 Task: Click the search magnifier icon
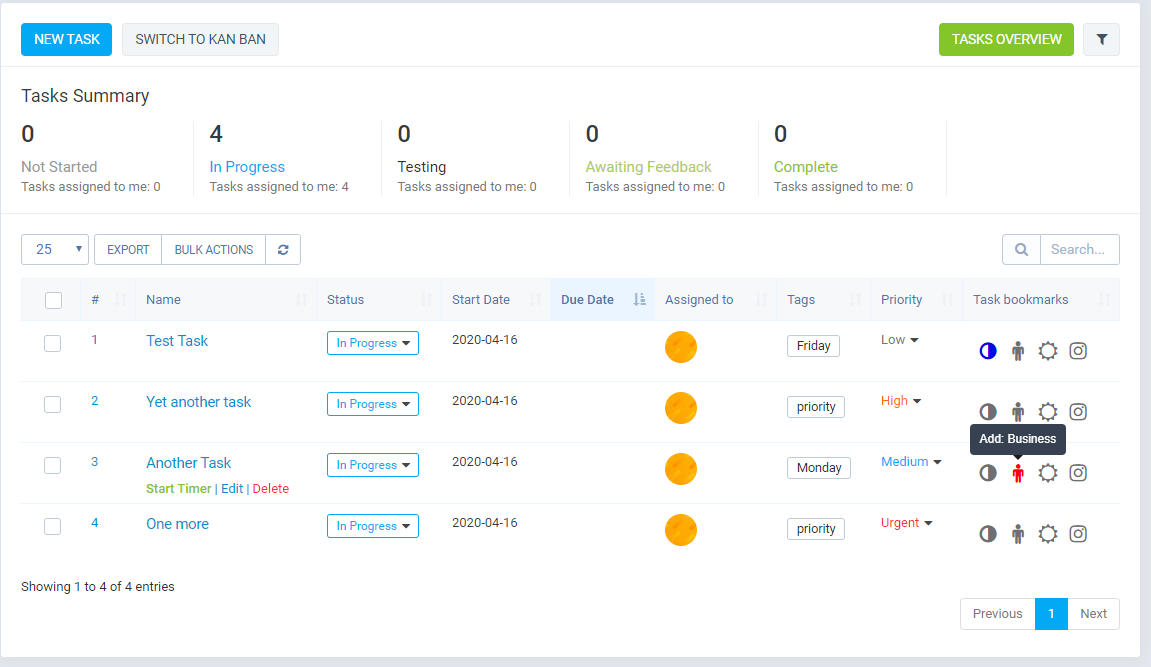pos(1021,249)
